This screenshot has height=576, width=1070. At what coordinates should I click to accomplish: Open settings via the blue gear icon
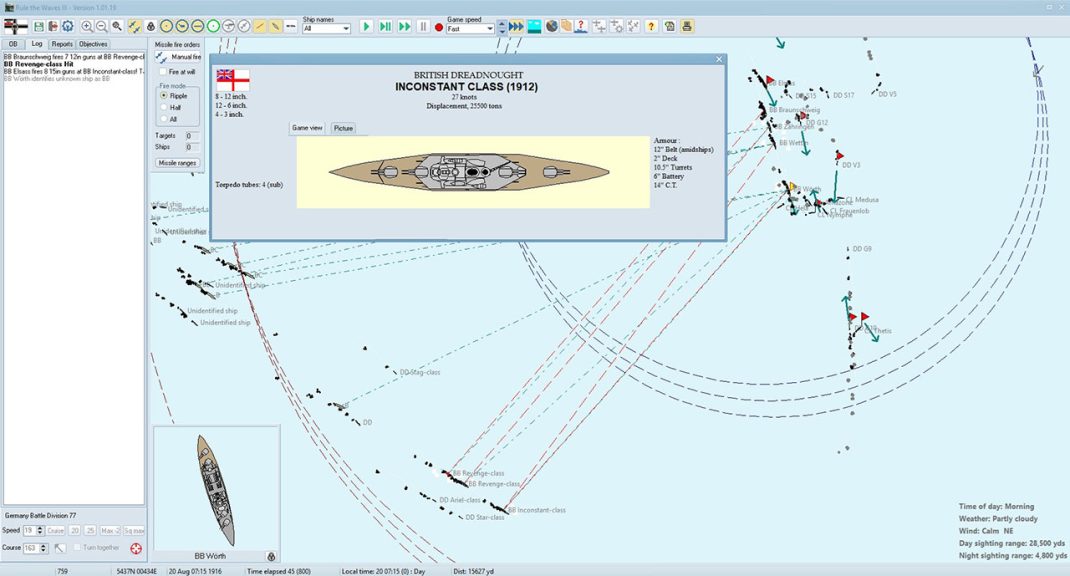[x=67, y=26]
